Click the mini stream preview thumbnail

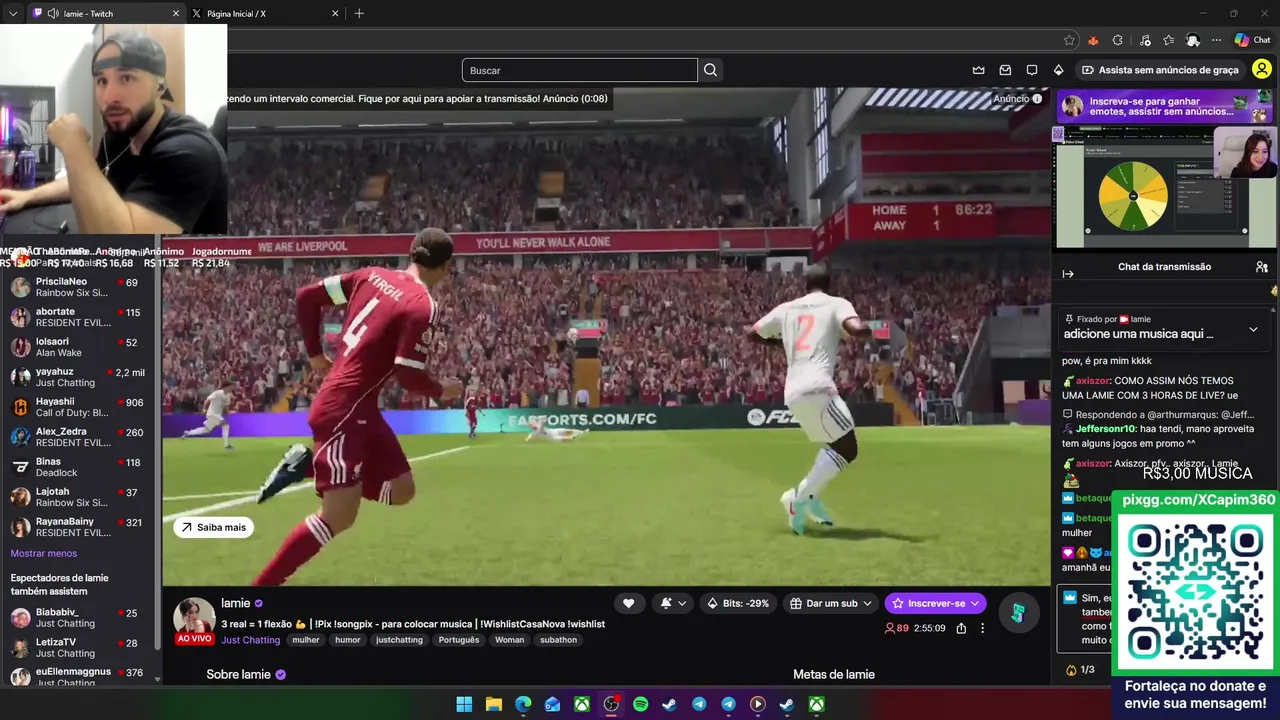(x=1165, y=186)
